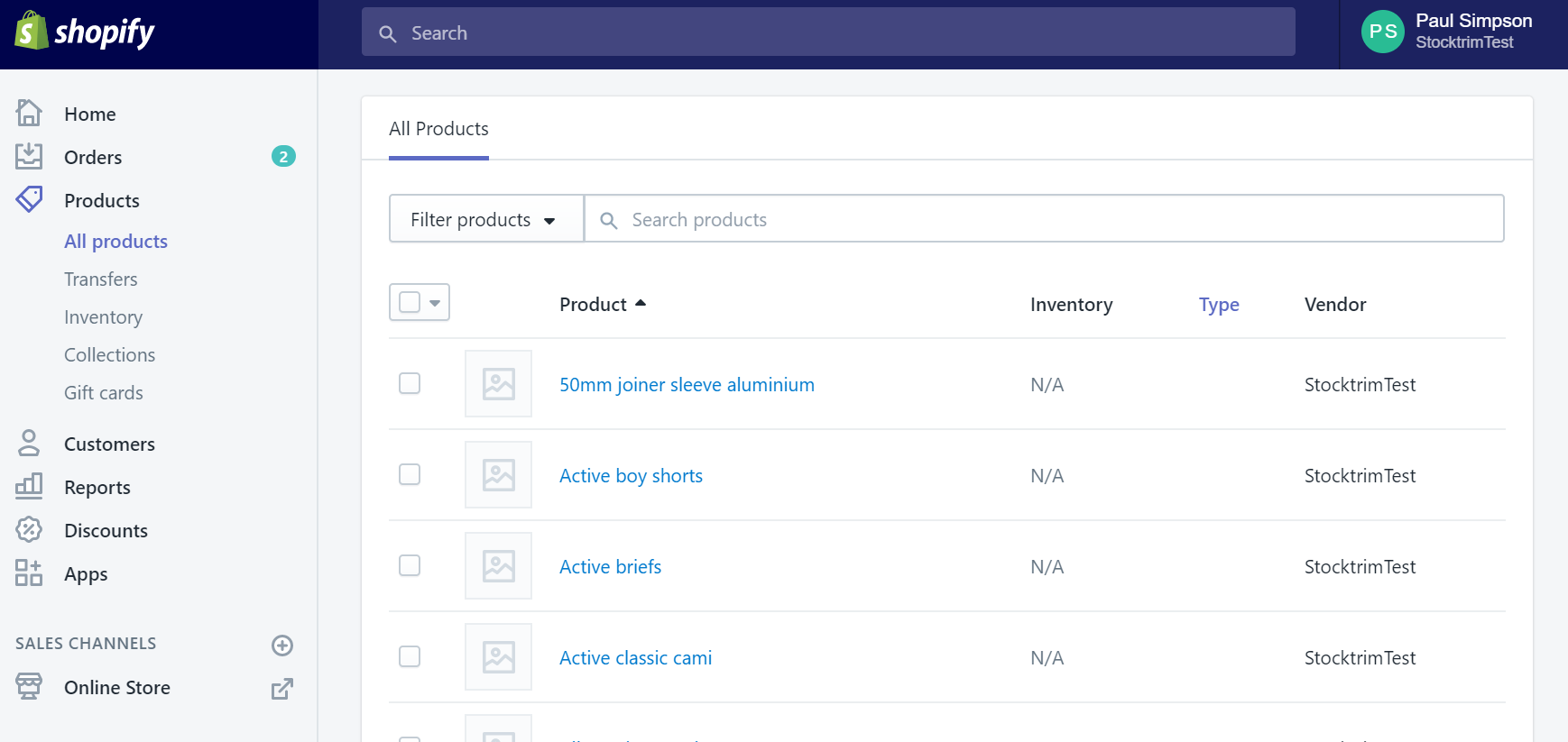Click the Product sort ascending arrow
The image size is (1568, 742).
pos(641,303)
